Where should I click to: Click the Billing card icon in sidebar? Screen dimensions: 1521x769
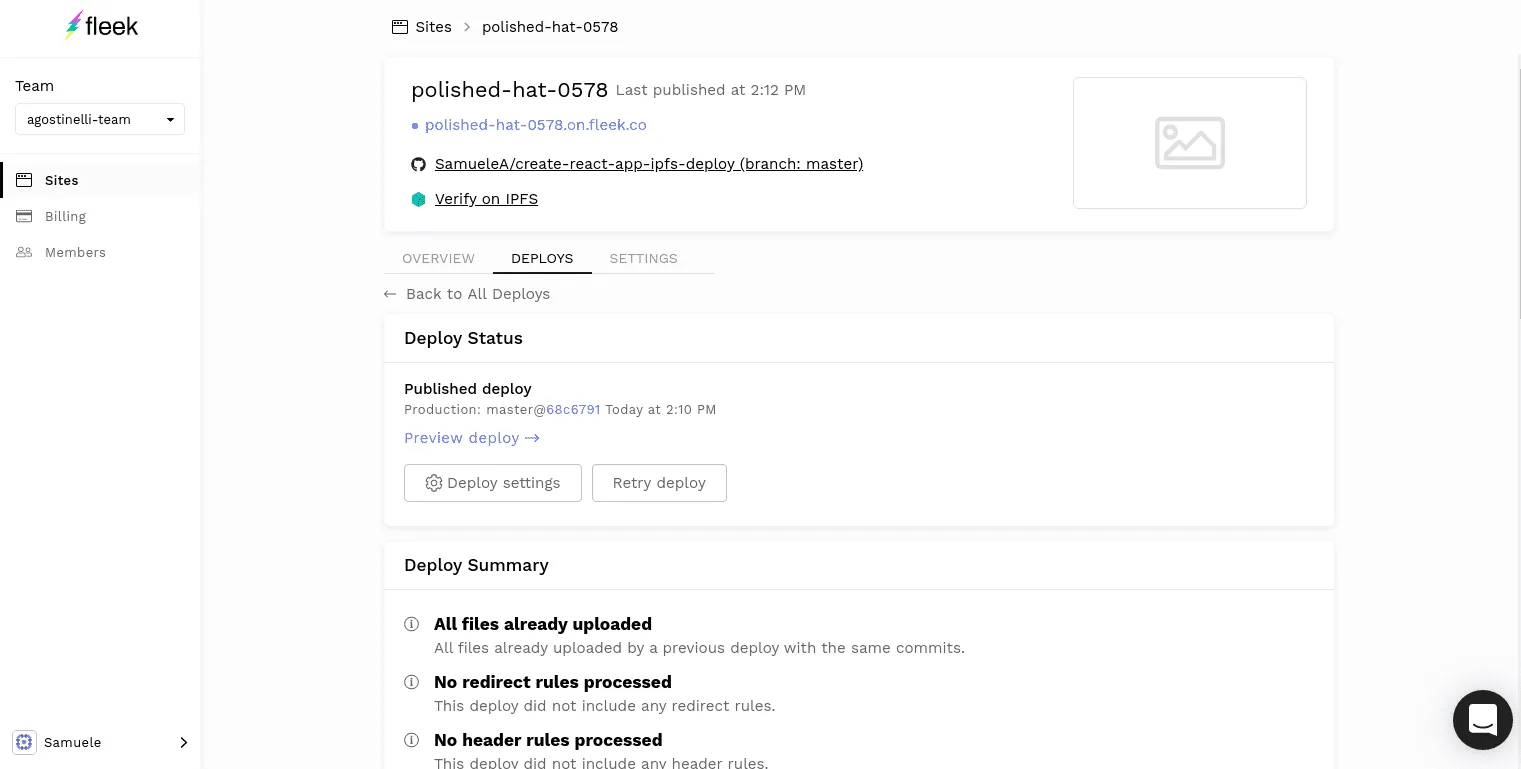coord(24,216)
